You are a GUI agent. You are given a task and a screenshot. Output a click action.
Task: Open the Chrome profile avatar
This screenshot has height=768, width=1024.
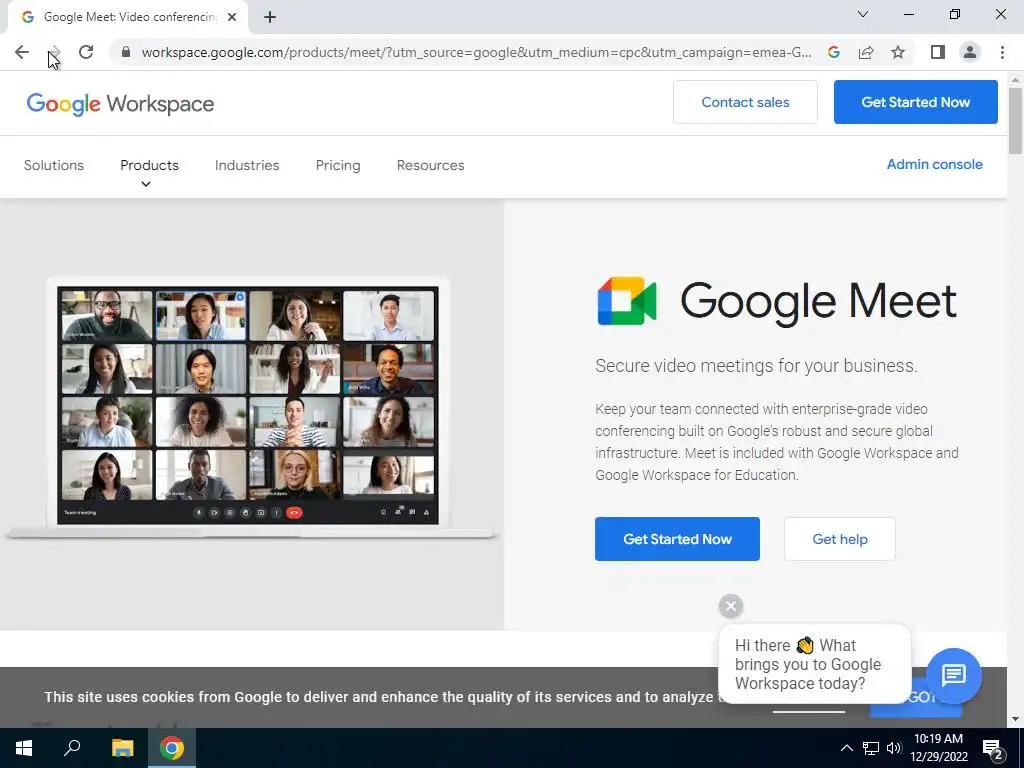(970, 52)
